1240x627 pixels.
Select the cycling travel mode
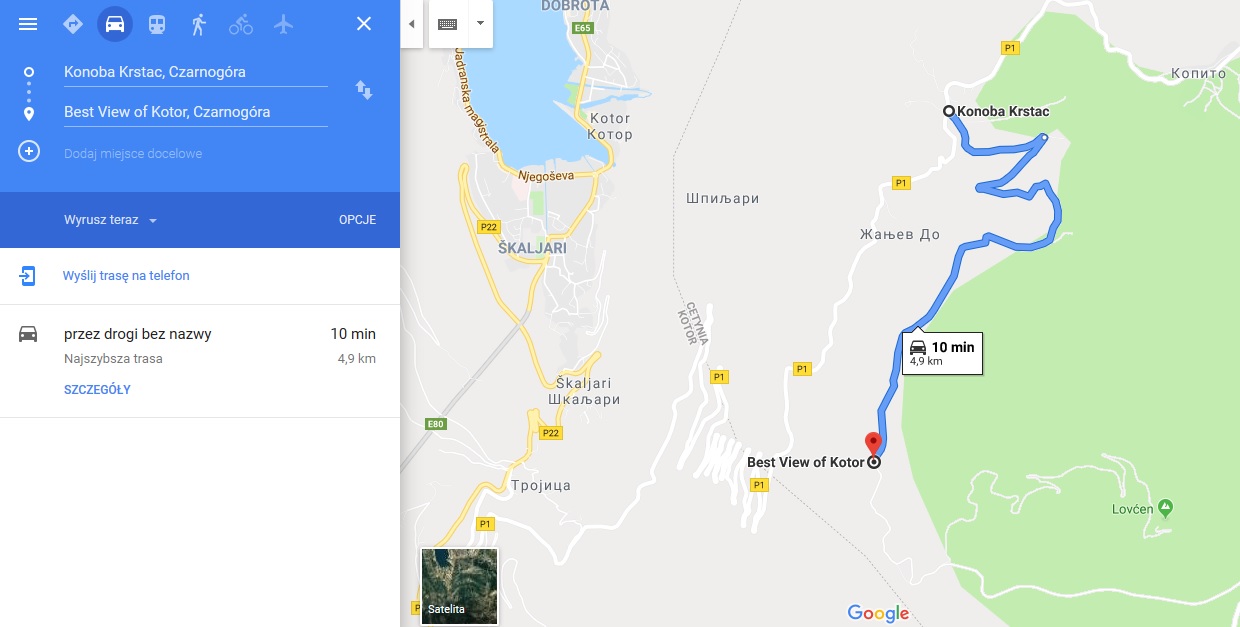point(241,24)
